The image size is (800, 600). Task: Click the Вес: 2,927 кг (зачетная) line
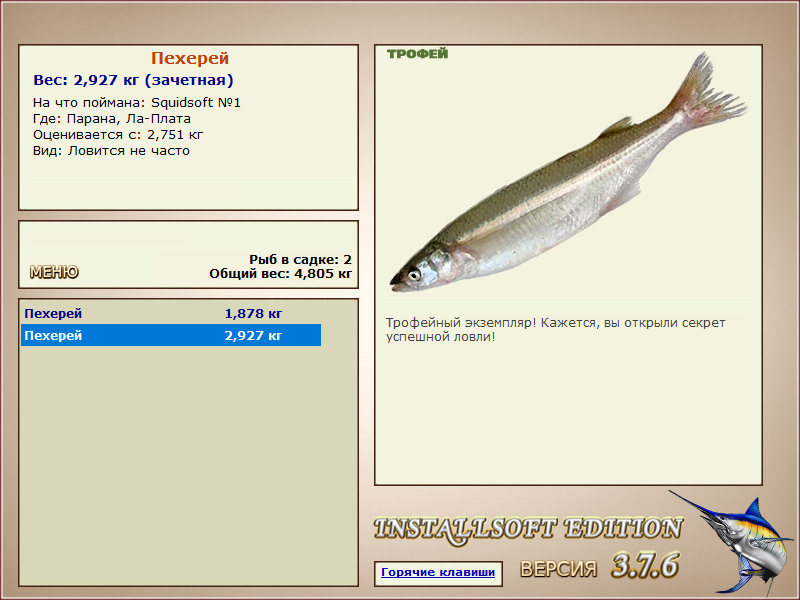tap(133, 80)
